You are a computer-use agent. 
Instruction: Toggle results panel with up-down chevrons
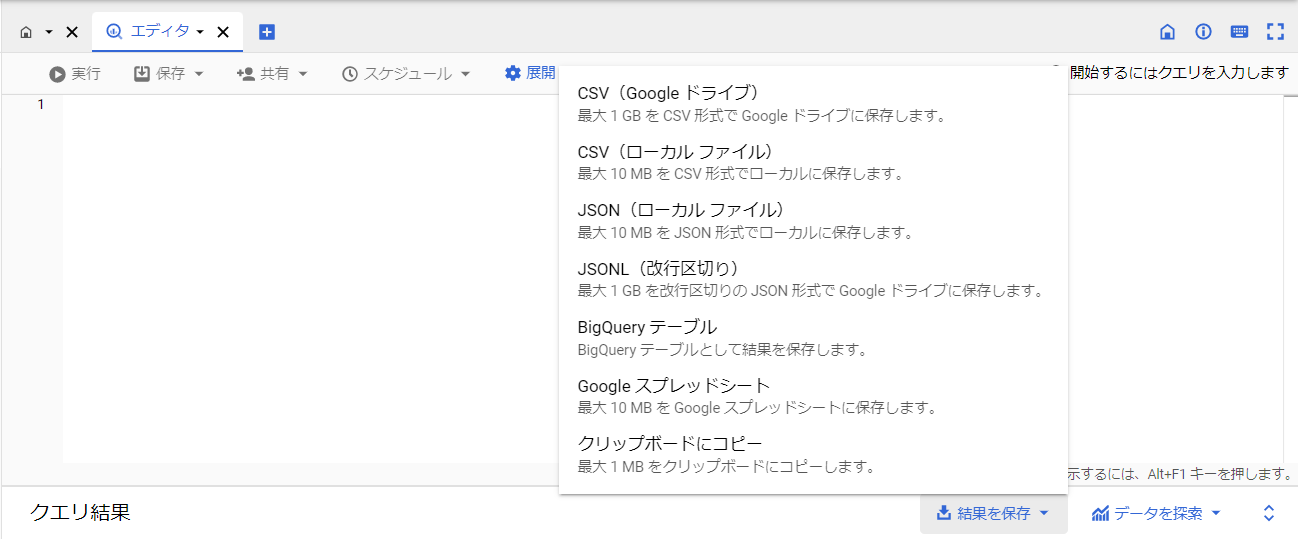[x=1269, y=513]
